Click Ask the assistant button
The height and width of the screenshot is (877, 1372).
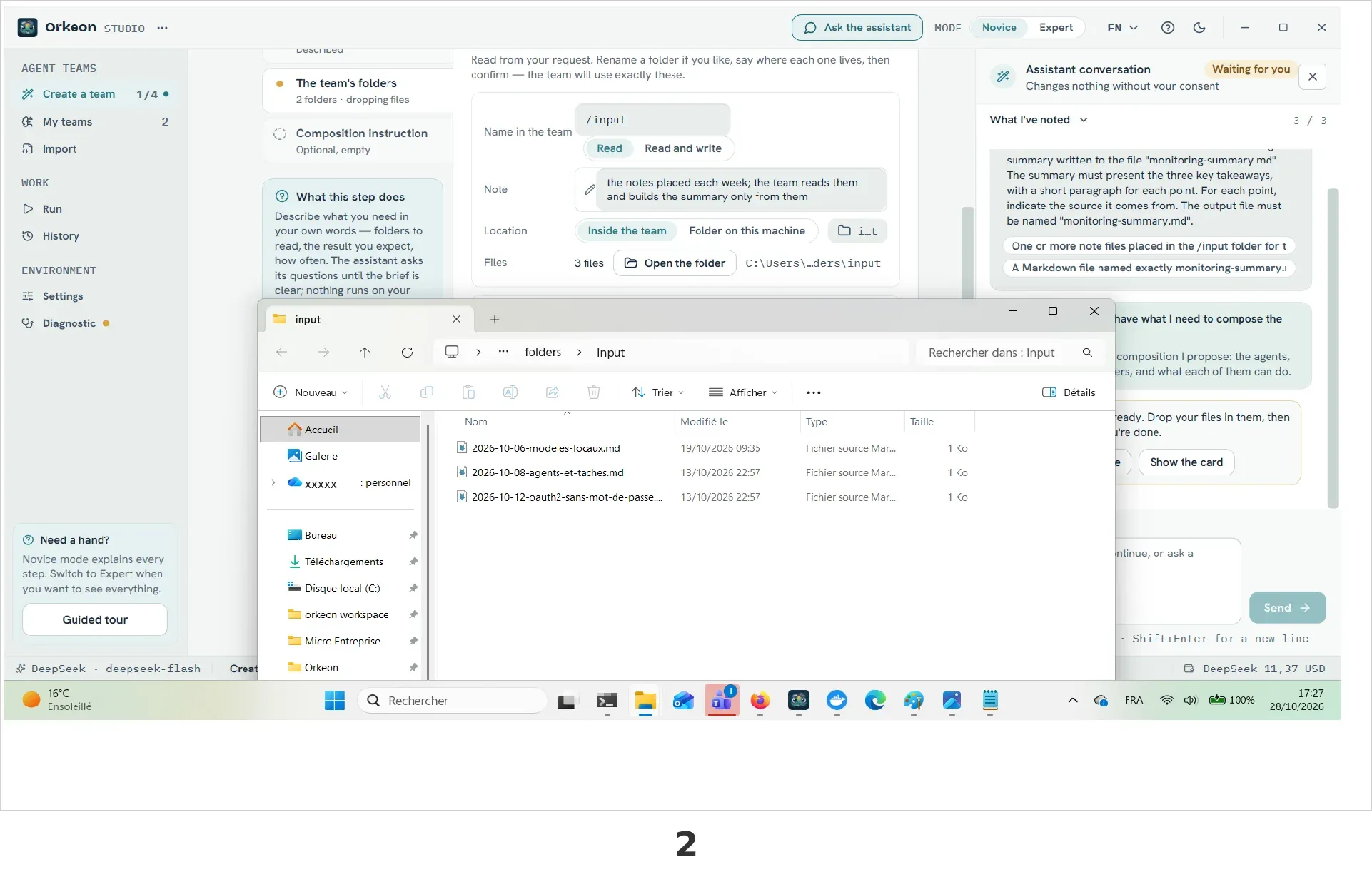[x=857, y=28]
